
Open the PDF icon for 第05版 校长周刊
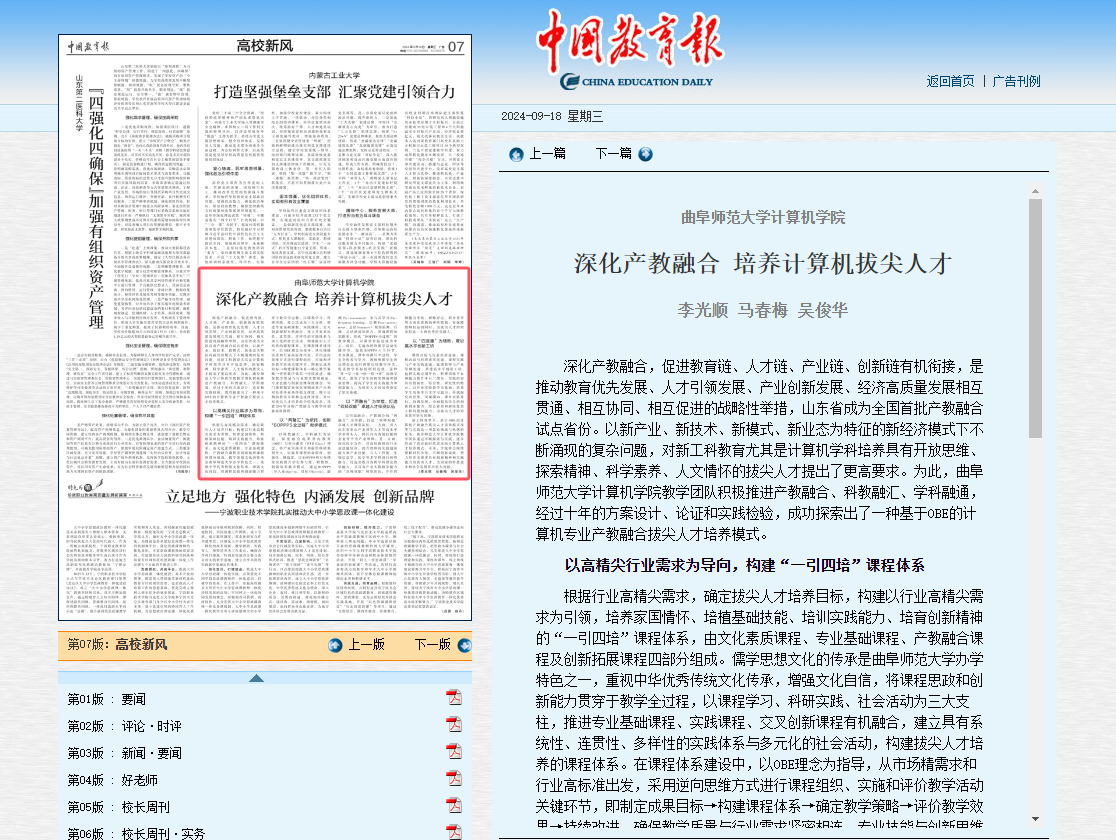click(x=454, y=806)
